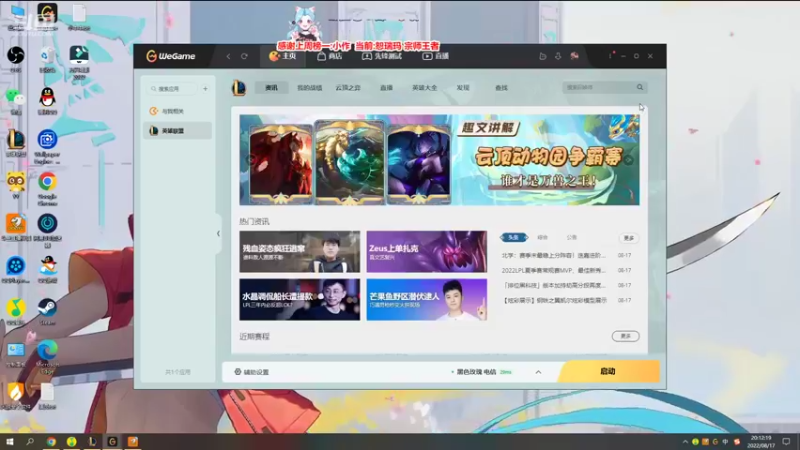Viewport: 800px width, 450px height.
Task: Select the QQ penguin desktop icon
Action: 47,101
